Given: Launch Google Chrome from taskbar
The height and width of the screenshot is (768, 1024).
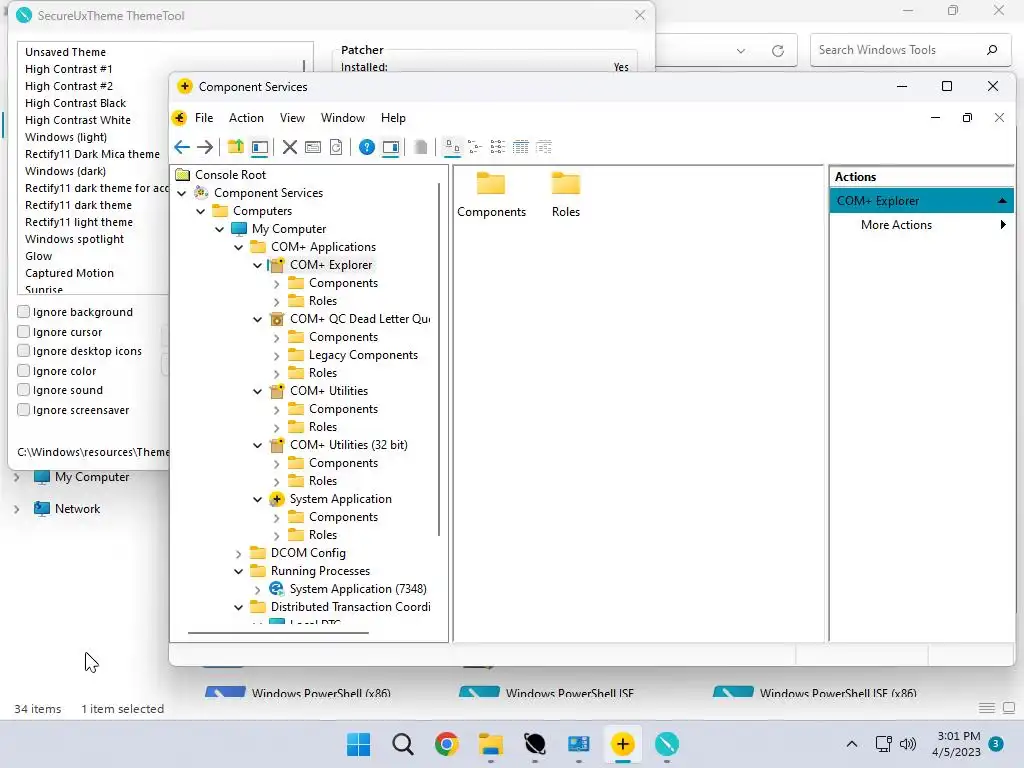Looking at the screenshot, I should [x=447, y=744].
